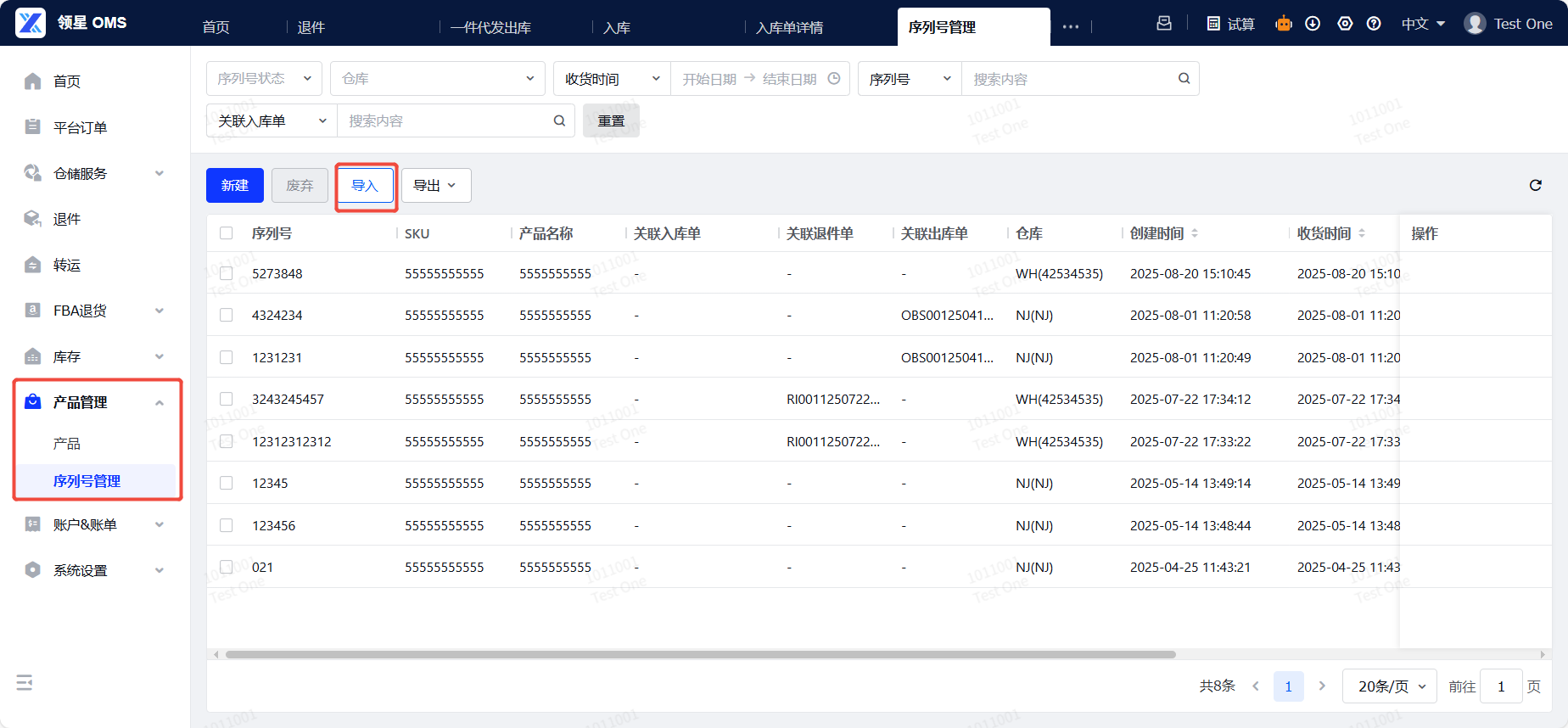This screenshot has width=1568, height=728.
Task: Open the 20条/页 page size selector
Action: (1390, 686)
